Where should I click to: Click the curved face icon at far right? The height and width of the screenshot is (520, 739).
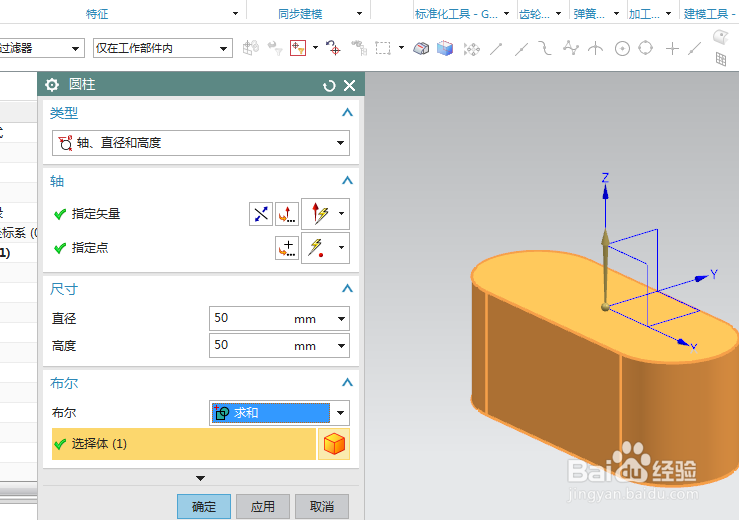(721, 36)
